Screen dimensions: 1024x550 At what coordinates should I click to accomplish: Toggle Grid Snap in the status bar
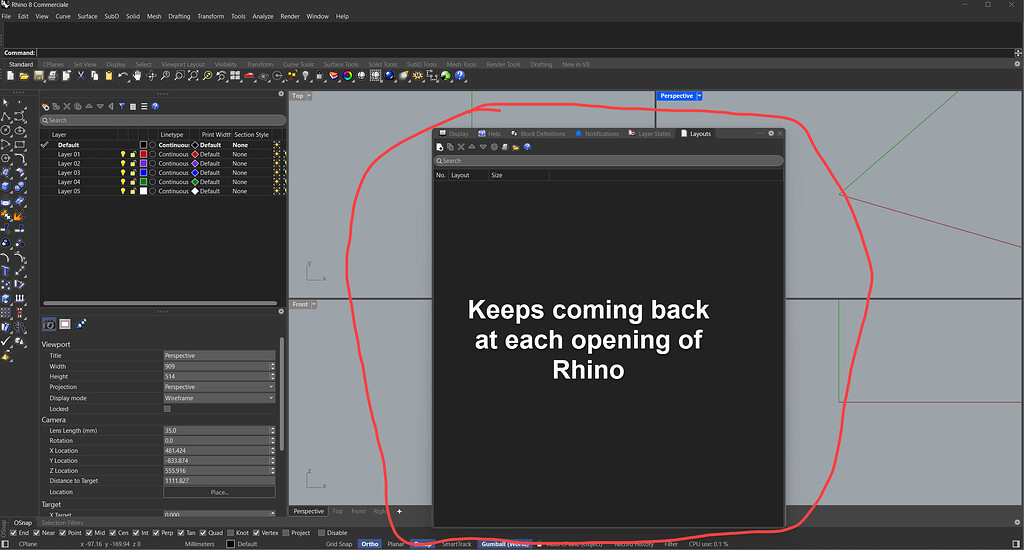pos(339,544)
